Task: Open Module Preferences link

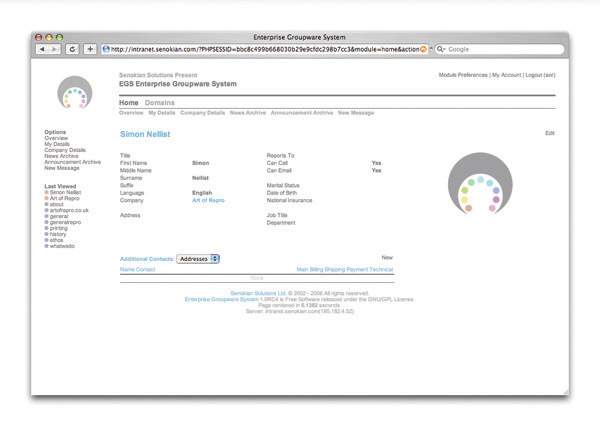Action: 463,75
